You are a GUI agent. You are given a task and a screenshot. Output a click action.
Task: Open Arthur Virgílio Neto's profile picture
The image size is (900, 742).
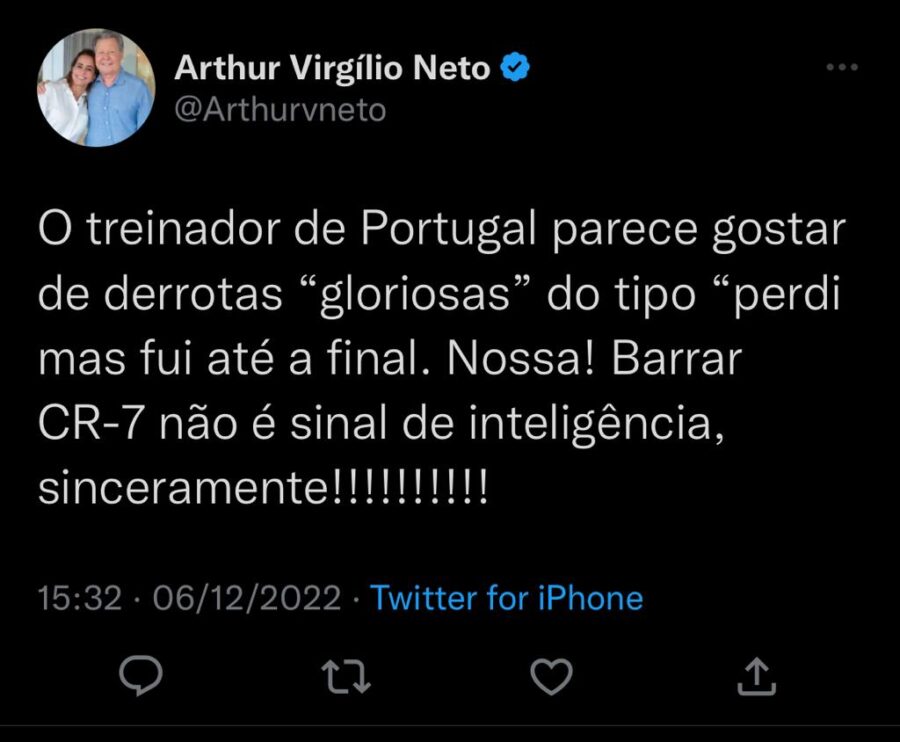[x=96, y=88]
